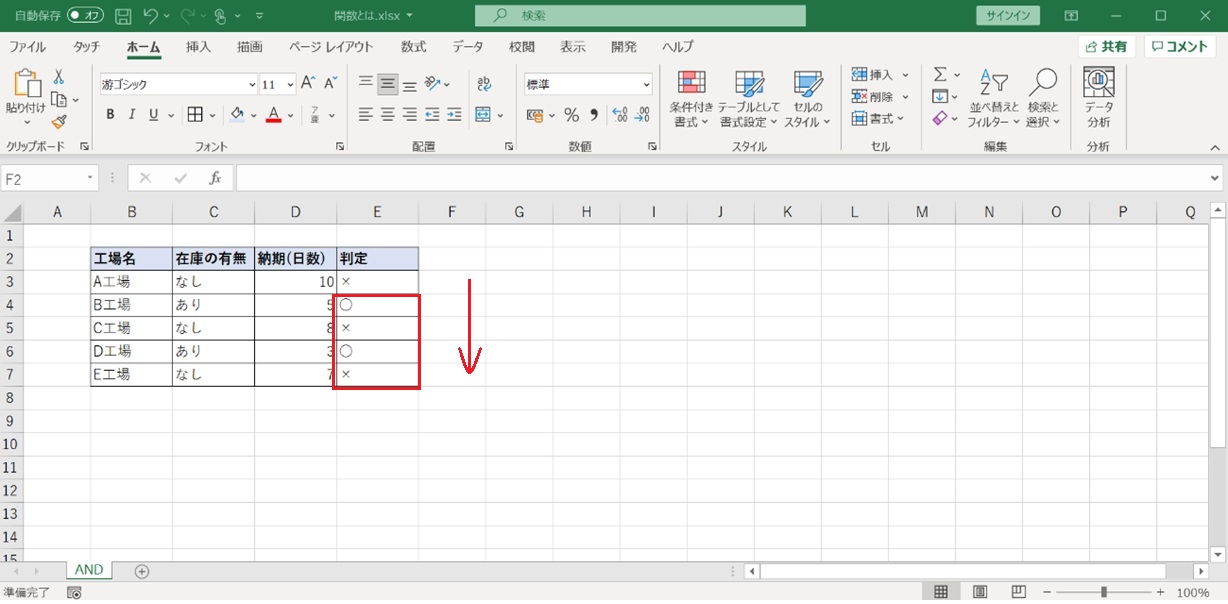Image resolution: width=1228 pixels, height=604 pixels.
Task: Expand the 游ゴシック font name dropdown
Action: 249,85
